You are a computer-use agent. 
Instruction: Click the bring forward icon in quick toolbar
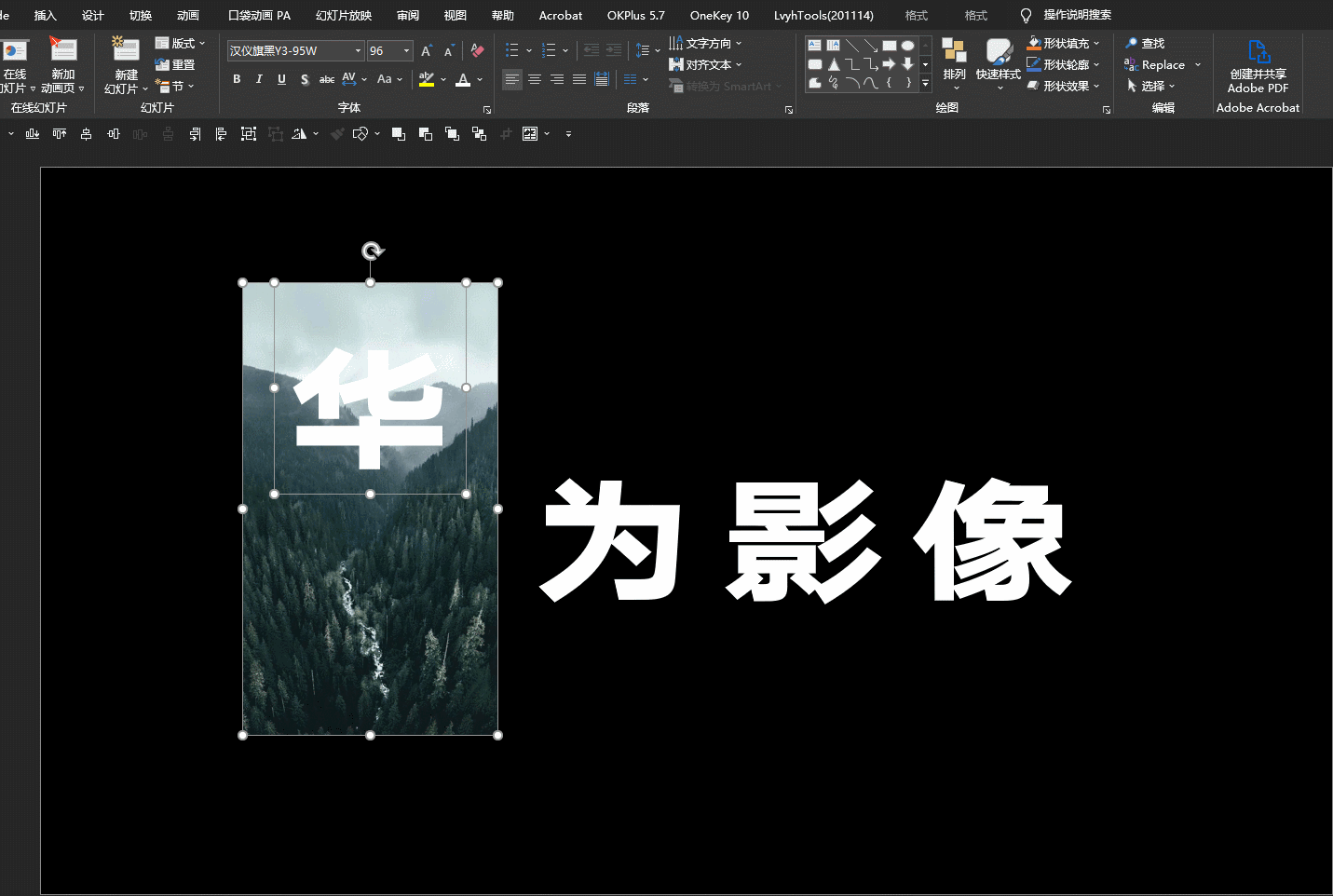398,134
